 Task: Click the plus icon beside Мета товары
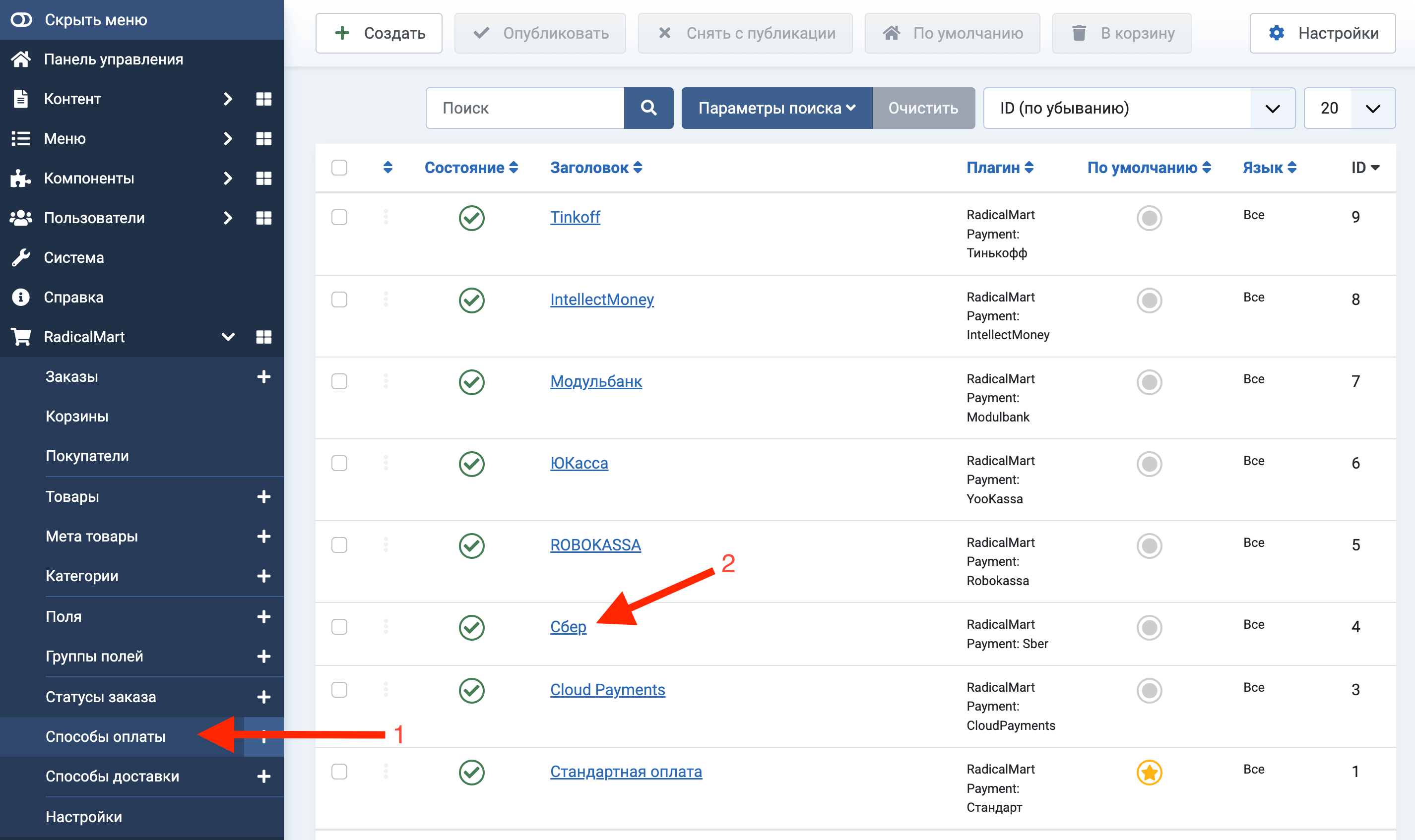(263, 536)
